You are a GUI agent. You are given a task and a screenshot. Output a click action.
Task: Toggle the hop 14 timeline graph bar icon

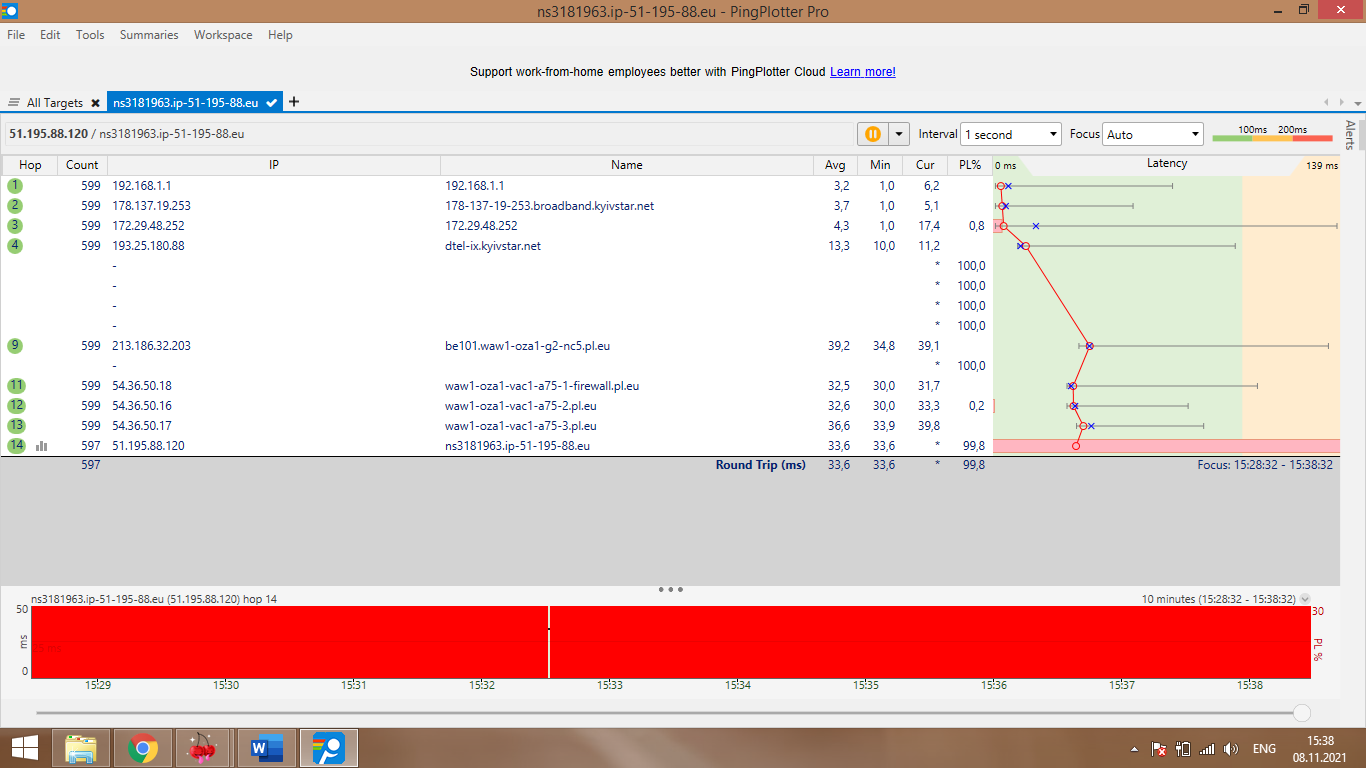pos(41,445)
